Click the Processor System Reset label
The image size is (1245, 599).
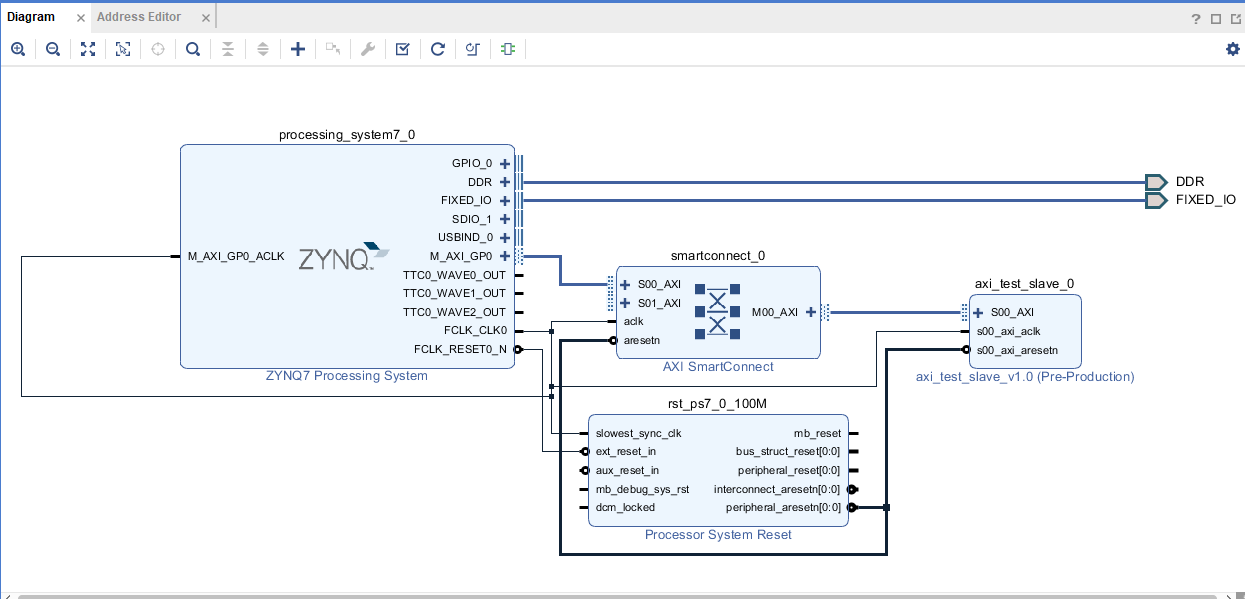(x=718, y=535)
